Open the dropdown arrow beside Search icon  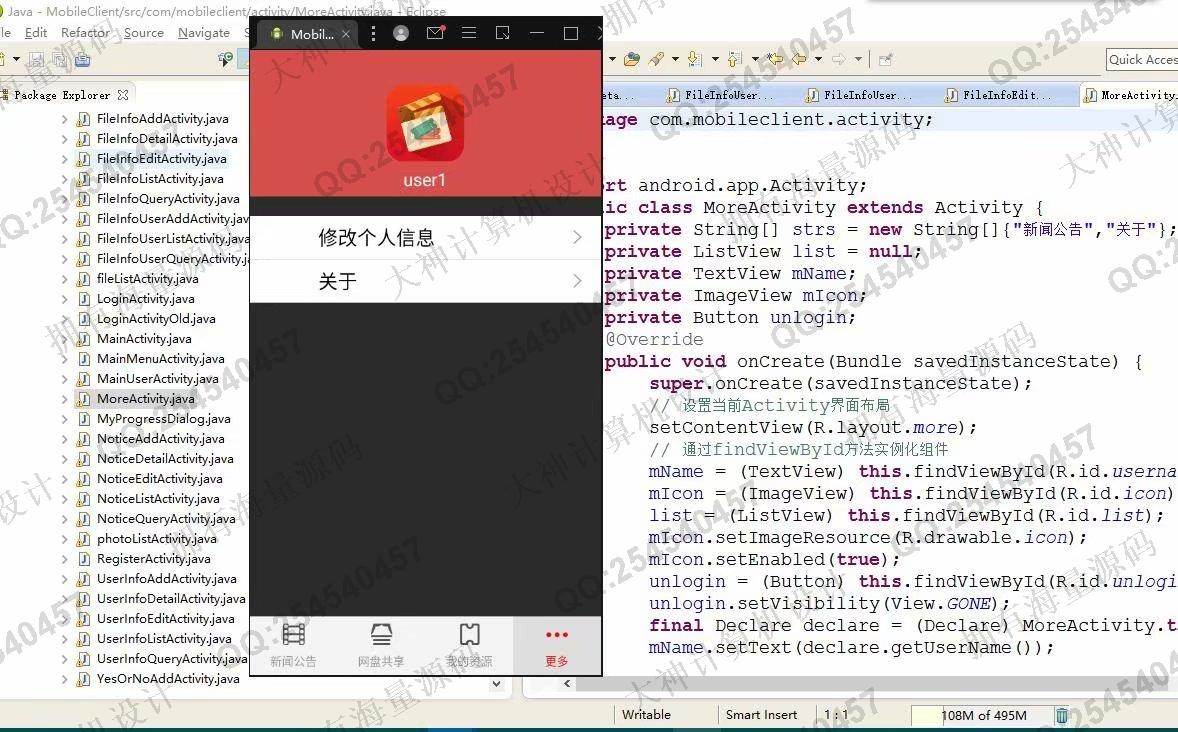[675, 59]
